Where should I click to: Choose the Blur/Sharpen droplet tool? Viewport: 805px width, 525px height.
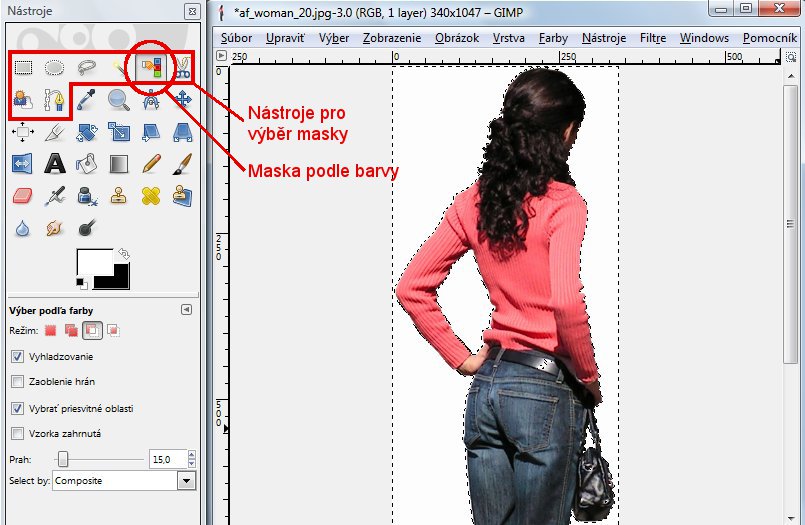[x=22, y=228]
